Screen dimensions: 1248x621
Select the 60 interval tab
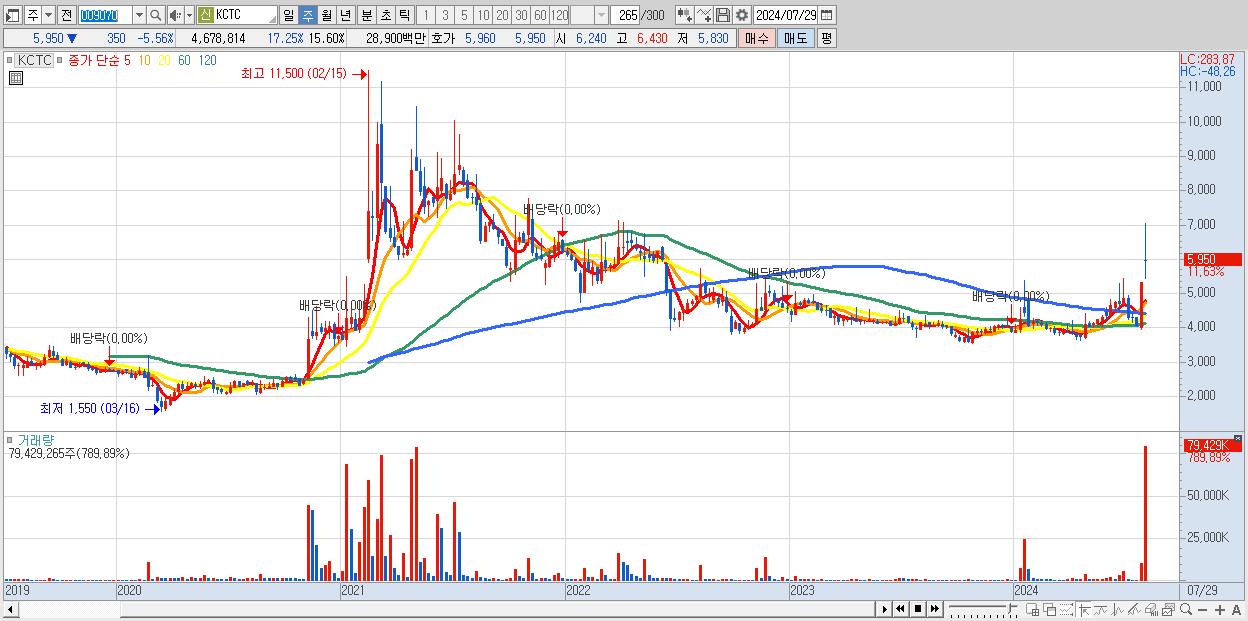(x=540, y=15)
